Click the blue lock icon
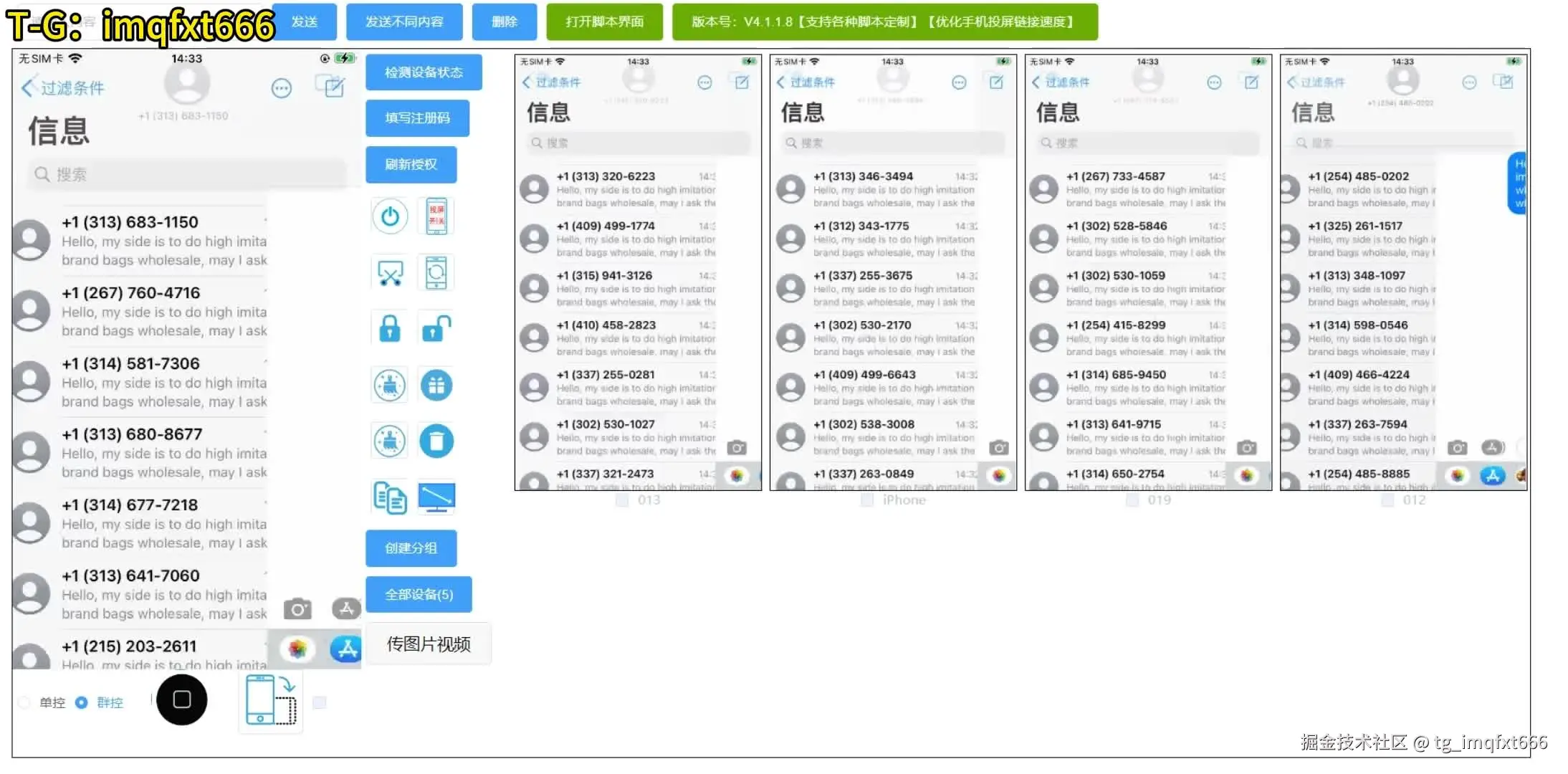The width and height of the screenshot is (1568, 774). coord(390,329)
